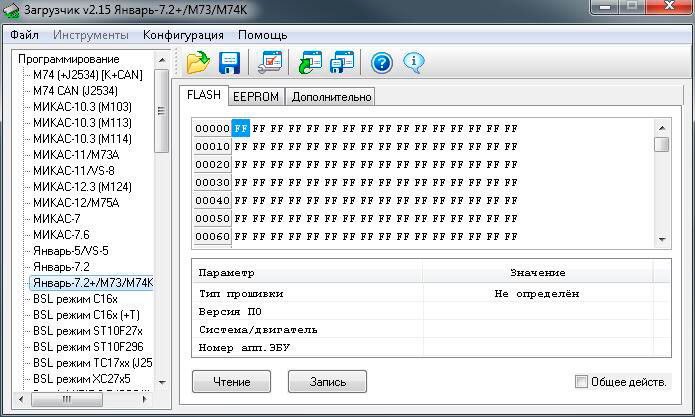Select МИКАС-10.3 (M103) in tree
This screenshot has height=417, width=695.
click(82, 106)
